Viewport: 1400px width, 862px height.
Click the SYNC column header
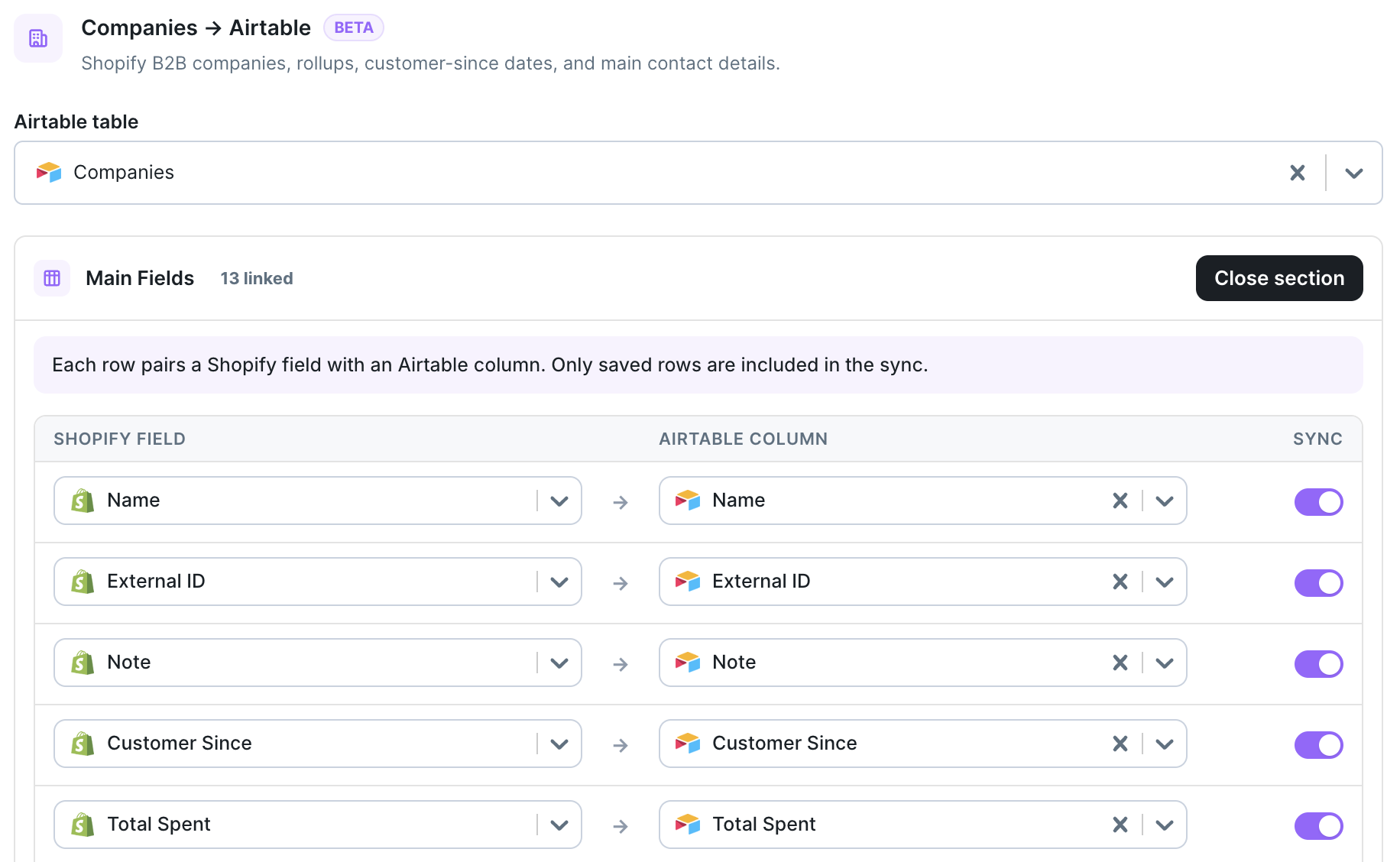pyautogui.click(x=1317, y=439)
